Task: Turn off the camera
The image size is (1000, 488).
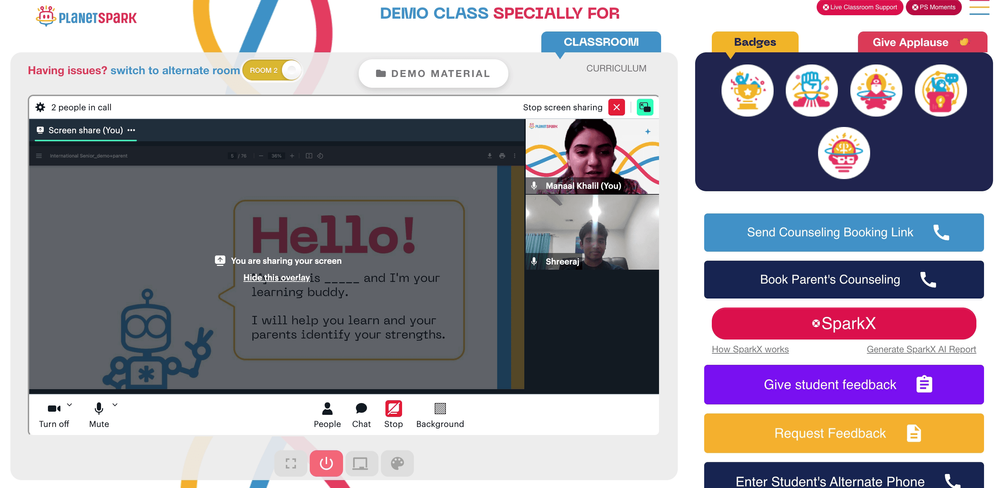Action: point(54,415)
